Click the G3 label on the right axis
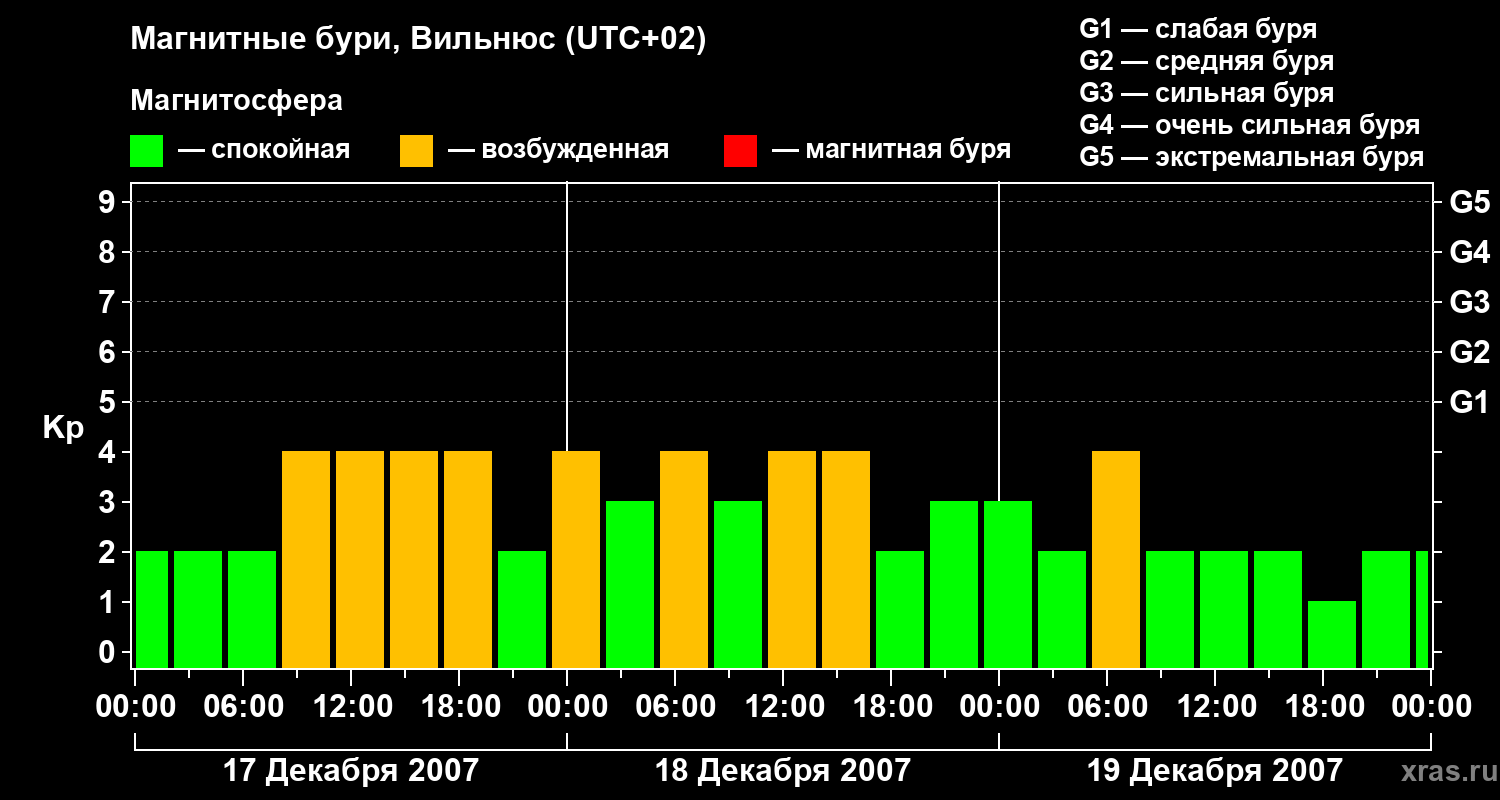The image size is (1500, 800). (x=1470, y=302)
